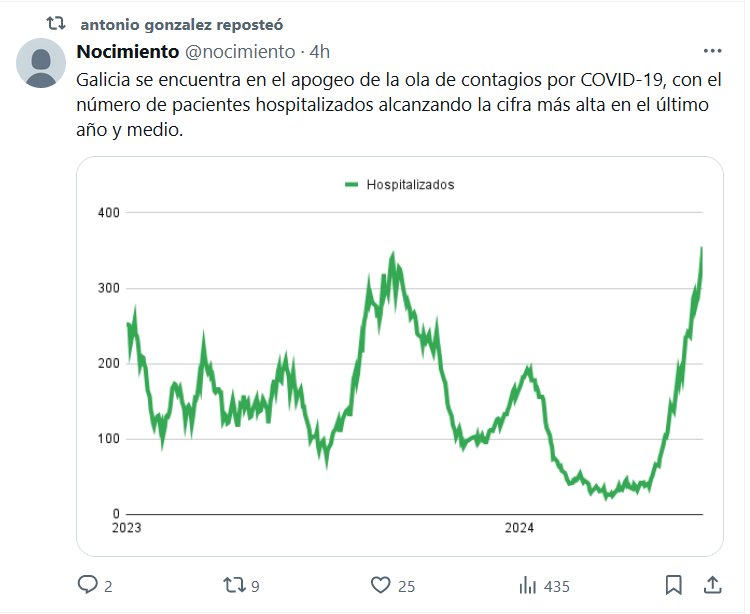Like the tweet with the heart icon
750x614 pixels.
click(380, 585)
